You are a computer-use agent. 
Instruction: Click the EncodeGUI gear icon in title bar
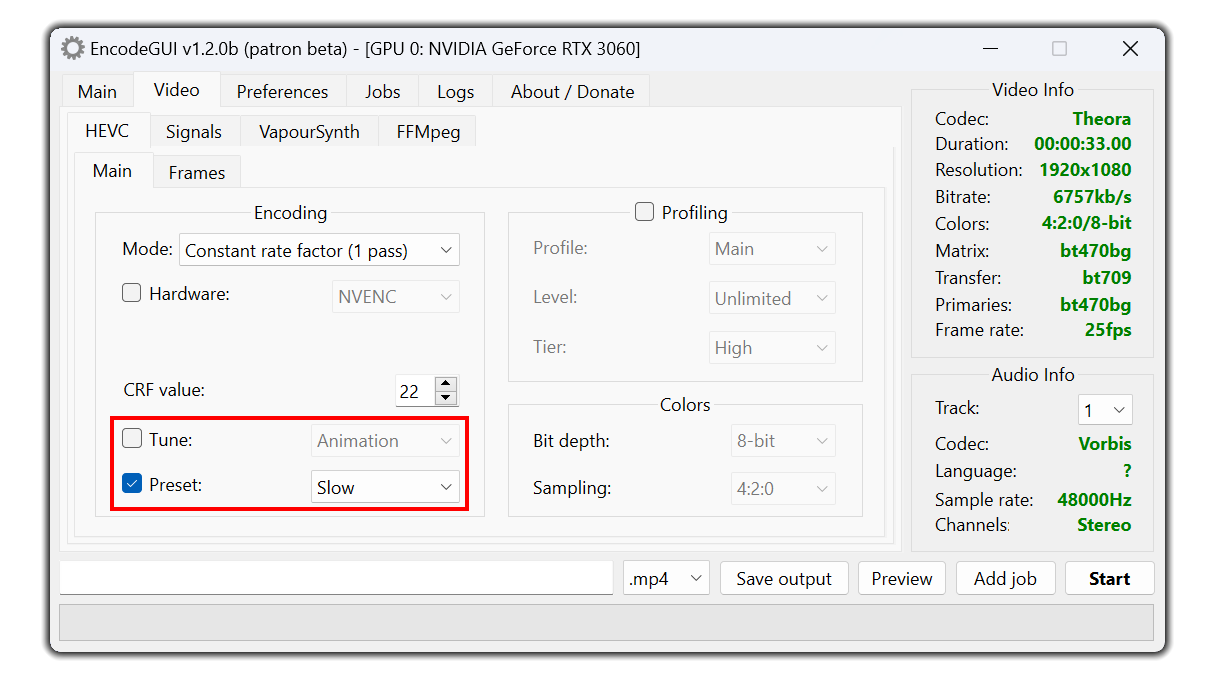click(72, 48)
